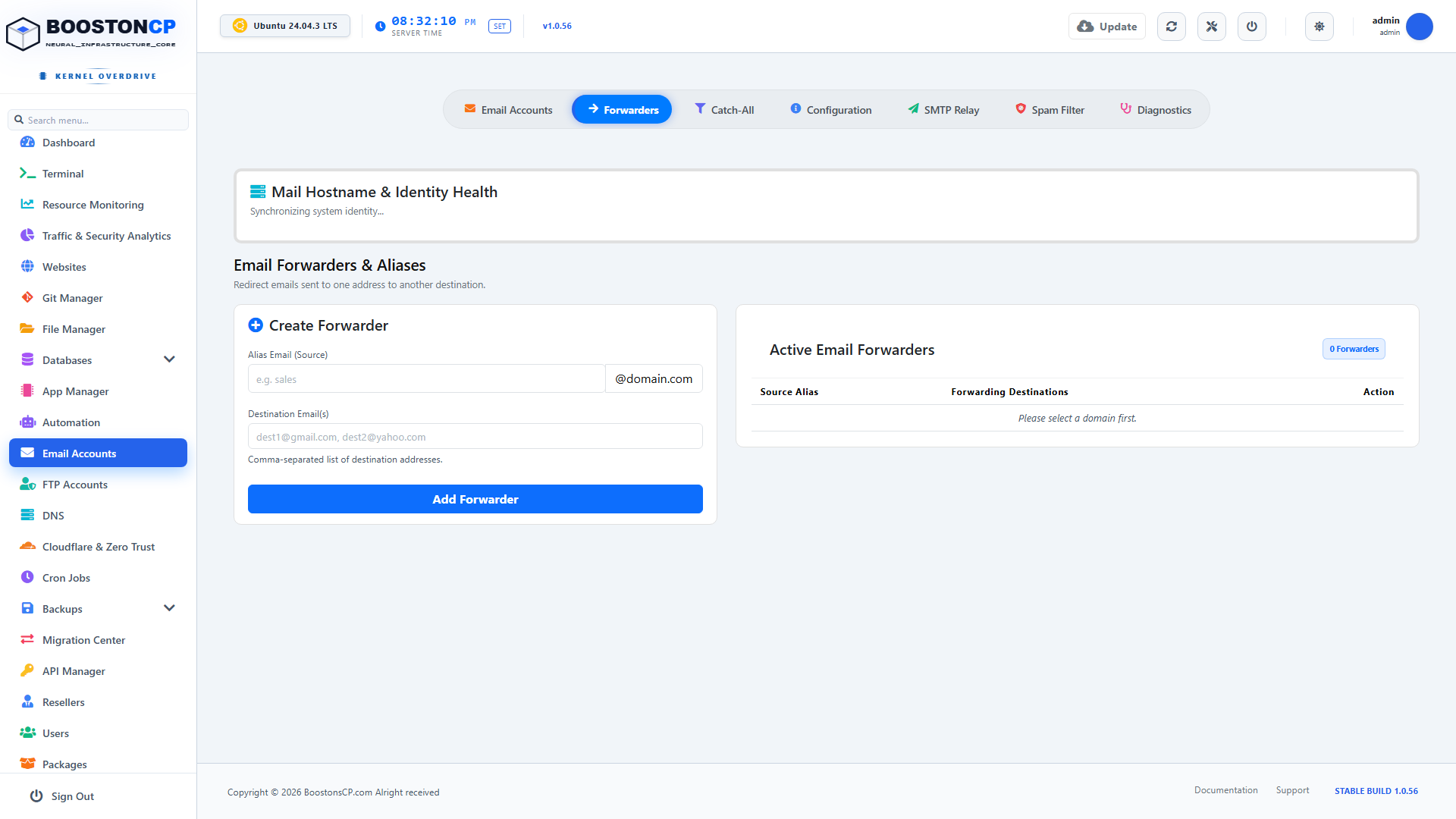Click the Traffic & Security Analytics icon
Image resolution: width=1456 pixels, height=819 pixels.
click(x=27, y=235)
